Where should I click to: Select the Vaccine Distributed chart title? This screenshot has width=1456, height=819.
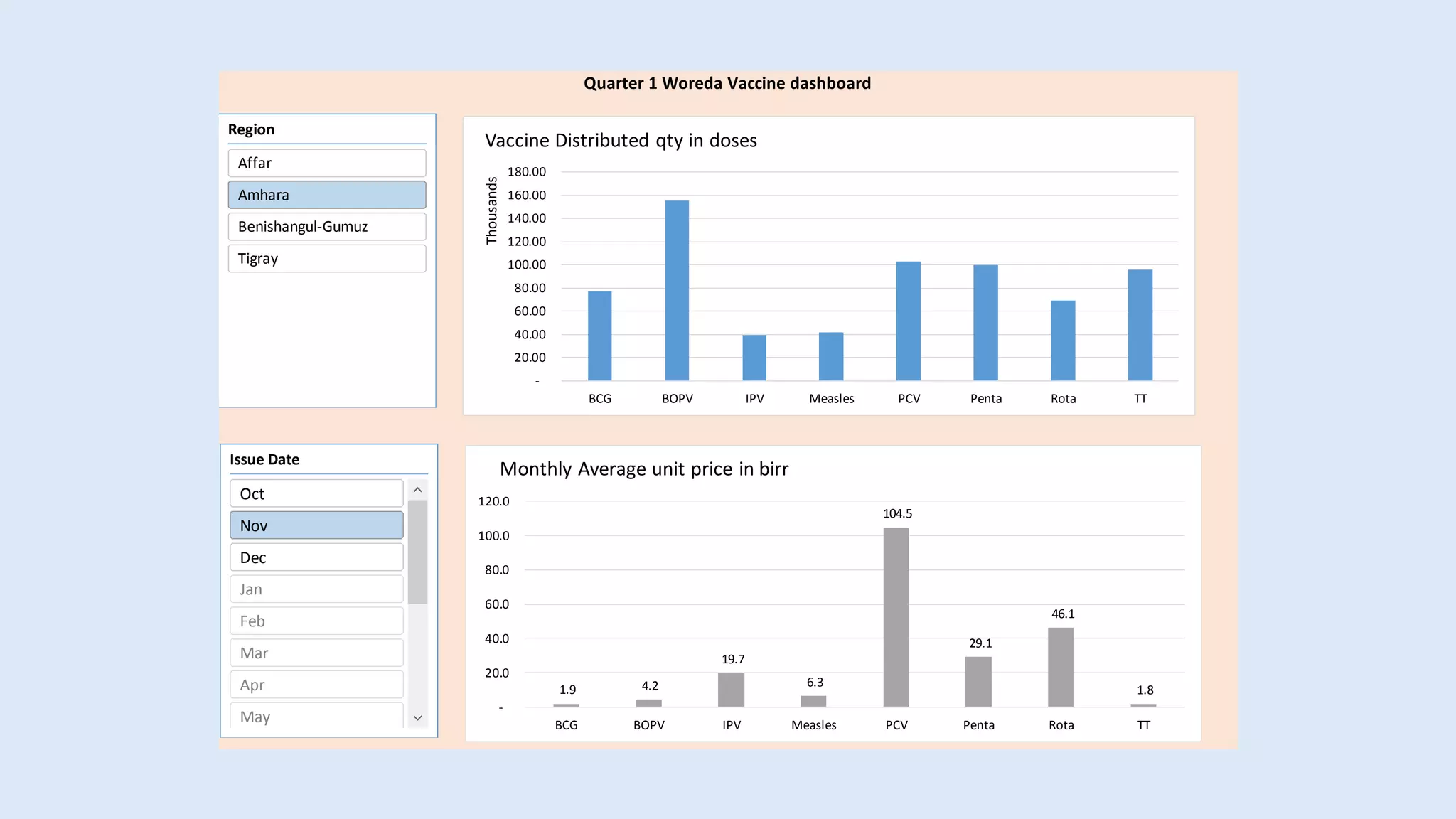tap(621, 141)
